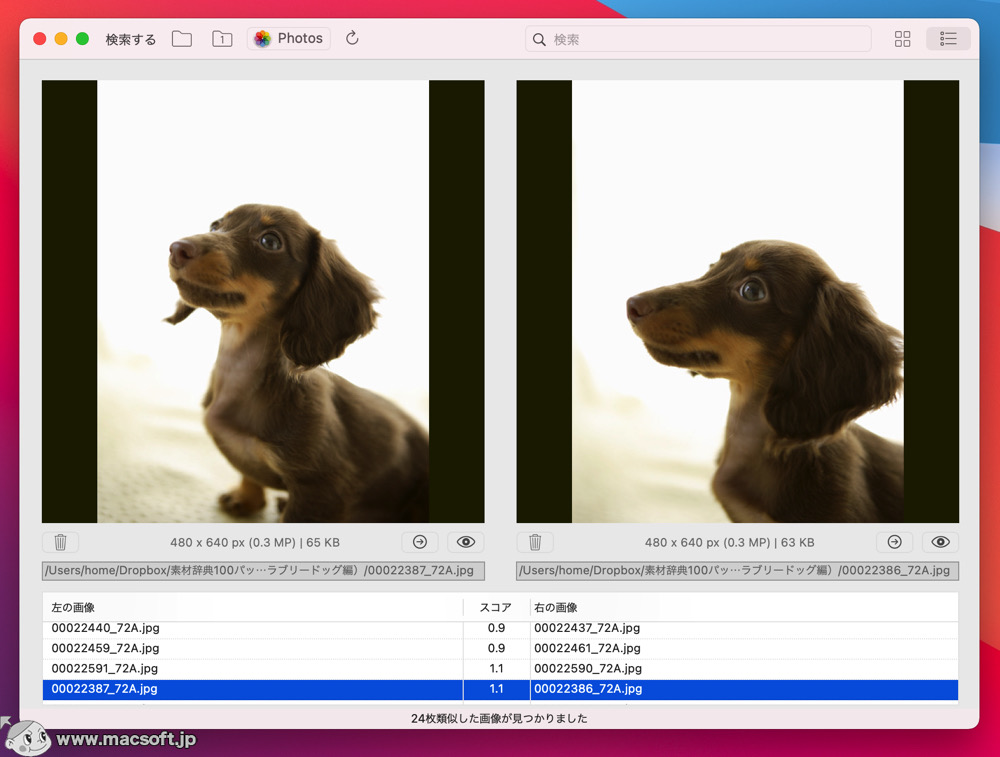Screen dimensions: 1000x757
Task: Select the row containing 00022440_72A.jpg
Action: point(200,627)
